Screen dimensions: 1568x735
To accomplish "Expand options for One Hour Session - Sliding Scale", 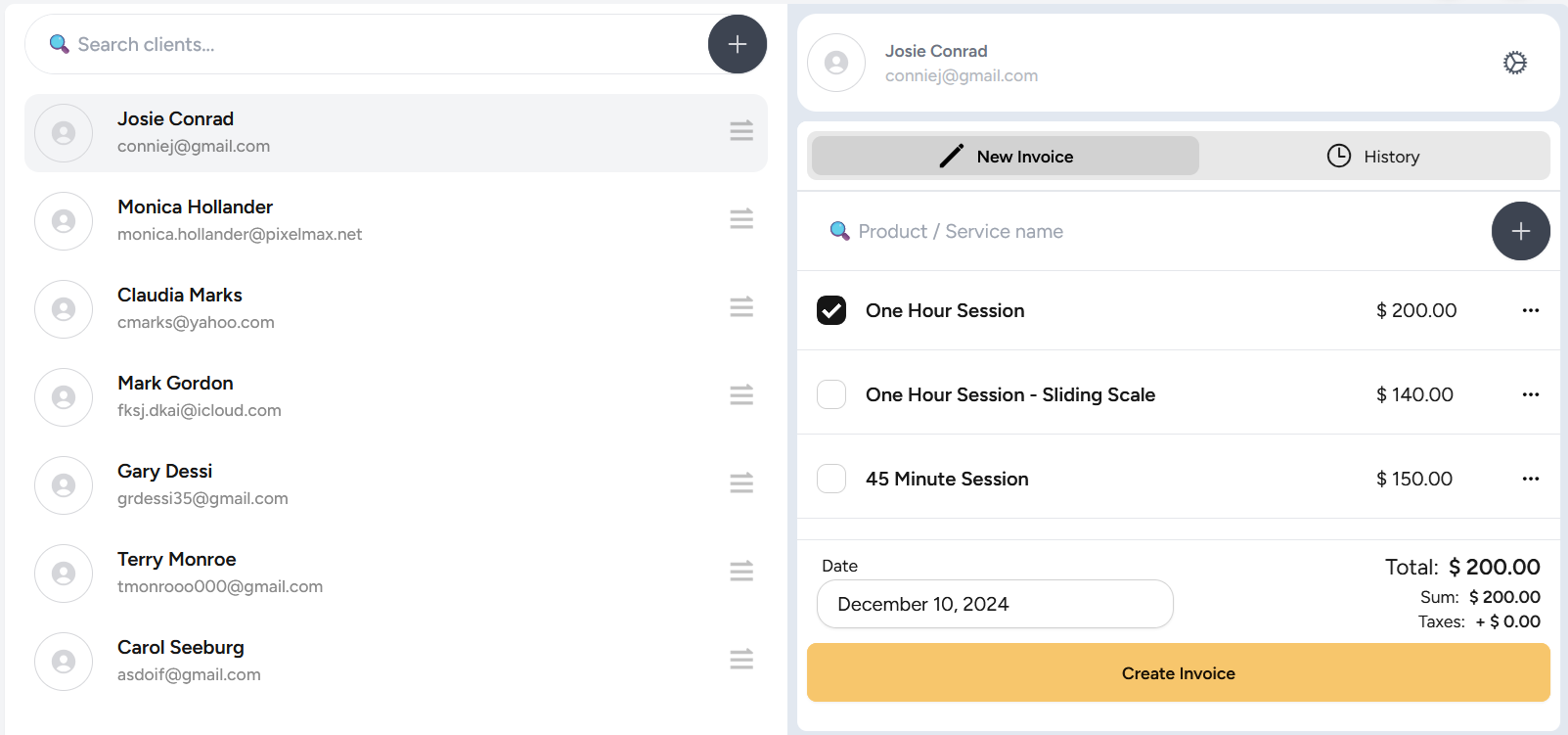I will tap(1530, 394).
